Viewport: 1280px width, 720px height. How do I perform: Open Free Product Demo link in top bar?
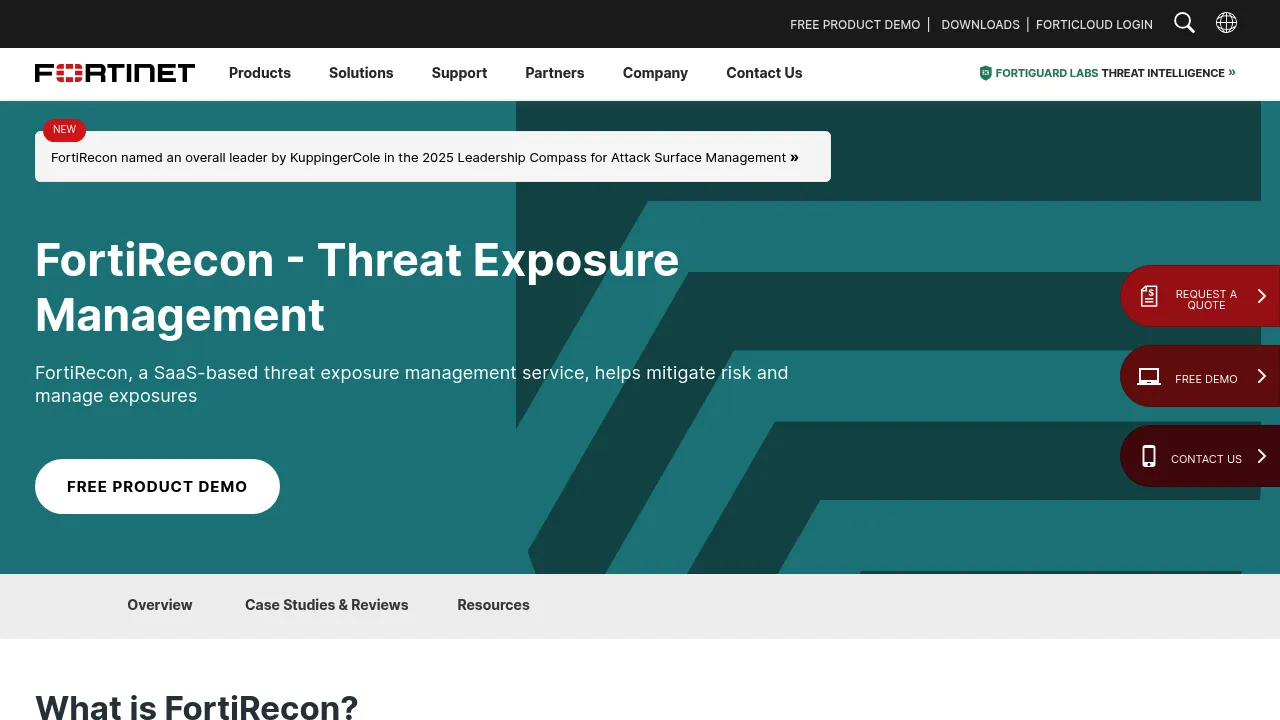tap(855, 24)
